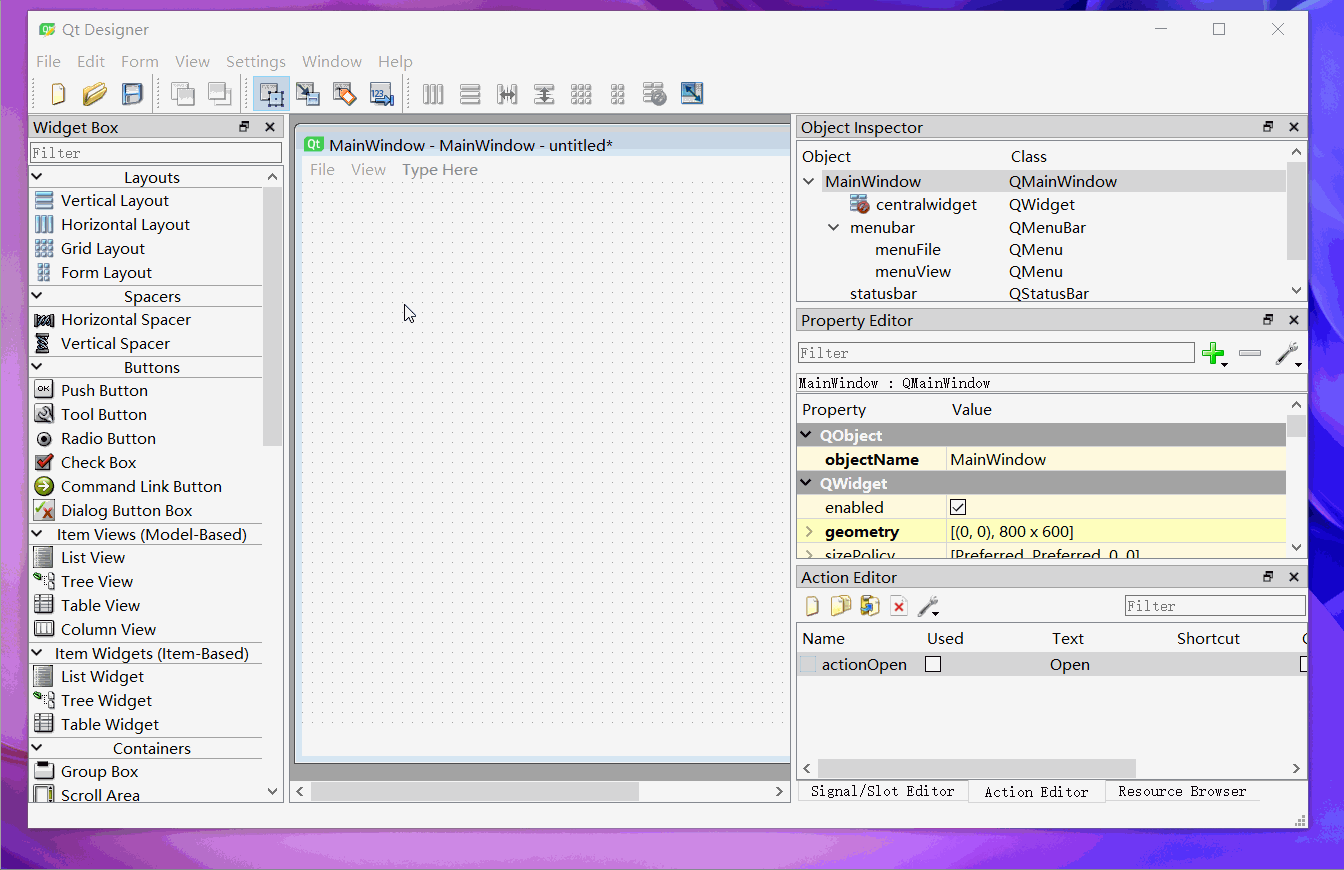The height and width of the screenshot is (870, 1344).
Task: Select the Edit Widgets mode icon
Action: tap(271, 94)
